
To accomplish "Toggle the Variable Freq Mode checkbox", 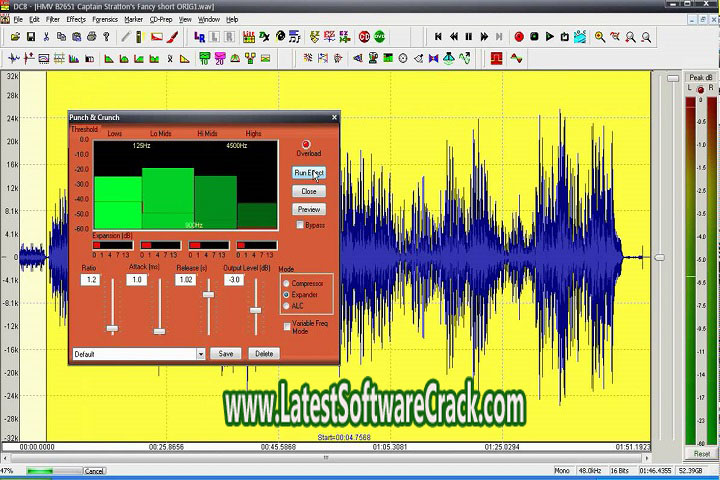I will coord(288,326).
